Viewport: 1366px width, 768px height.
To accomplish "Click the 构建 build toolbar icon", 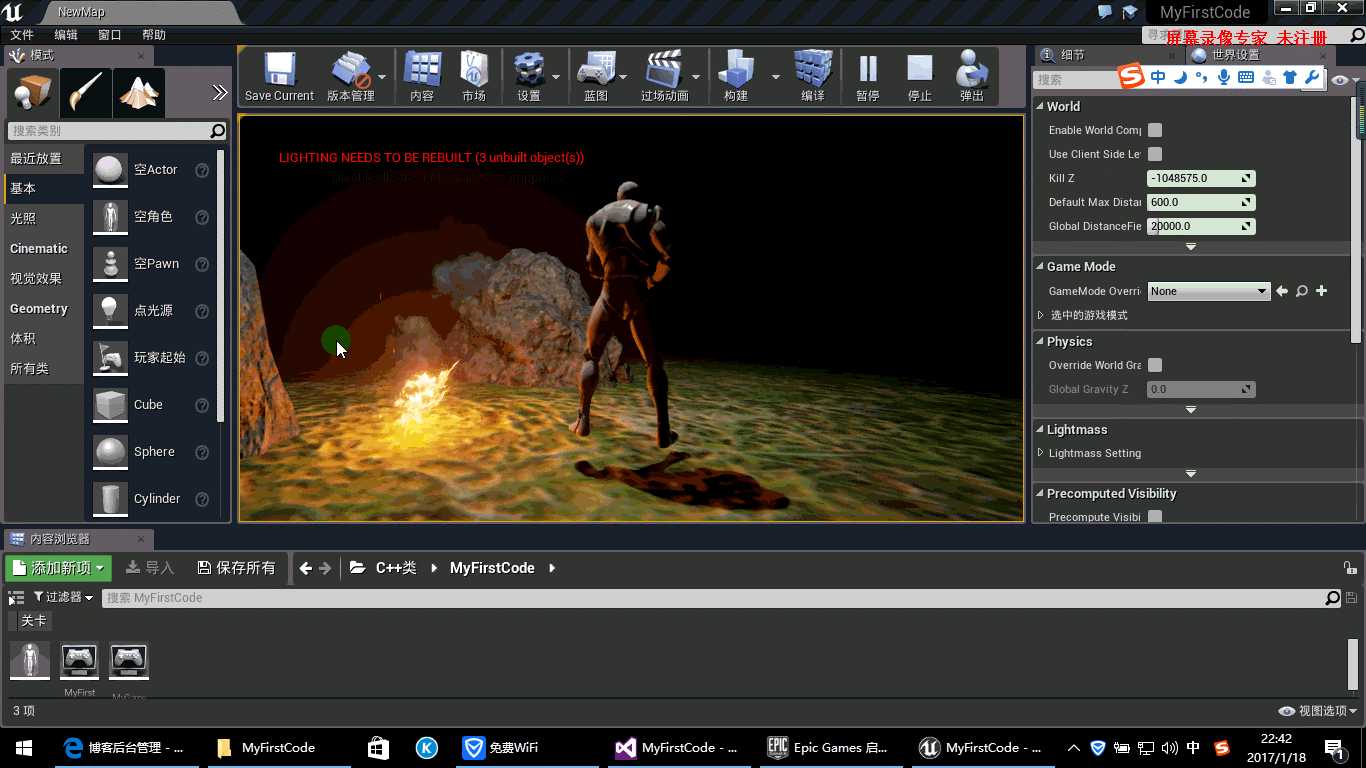I will pos(736,76).
